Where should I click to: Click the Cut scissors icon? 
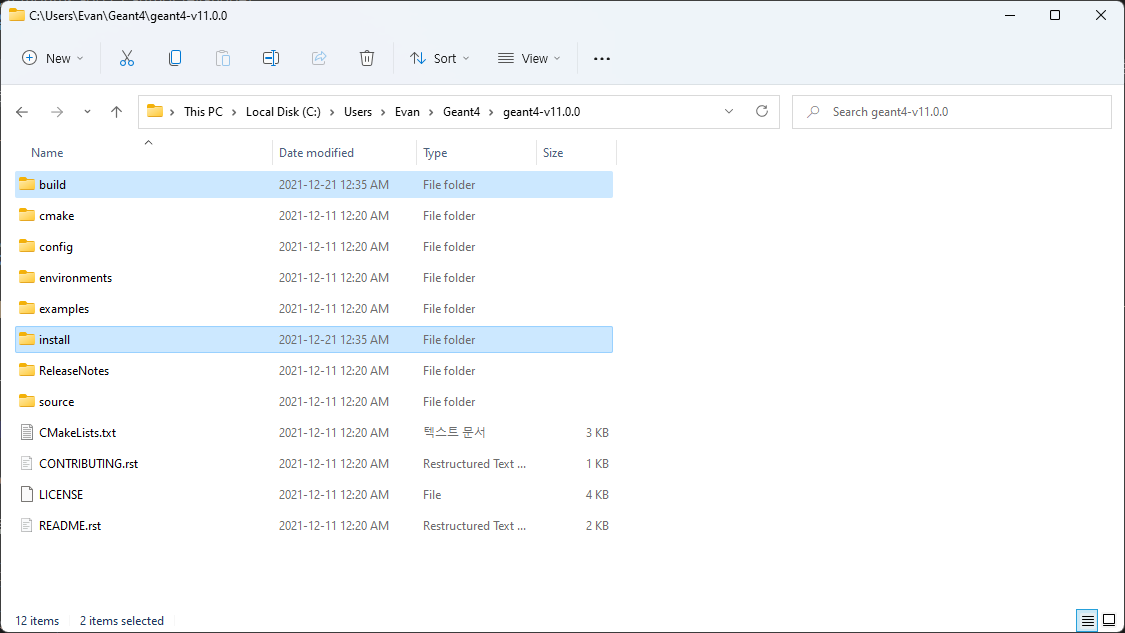click(x=127, y=58)
